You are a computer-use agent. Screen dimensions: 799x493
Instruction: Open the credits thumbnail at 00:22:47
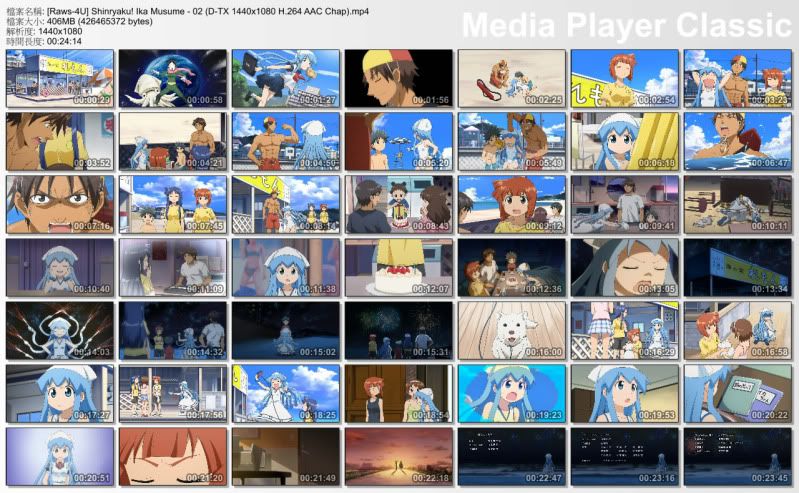(x=512, y=456)
